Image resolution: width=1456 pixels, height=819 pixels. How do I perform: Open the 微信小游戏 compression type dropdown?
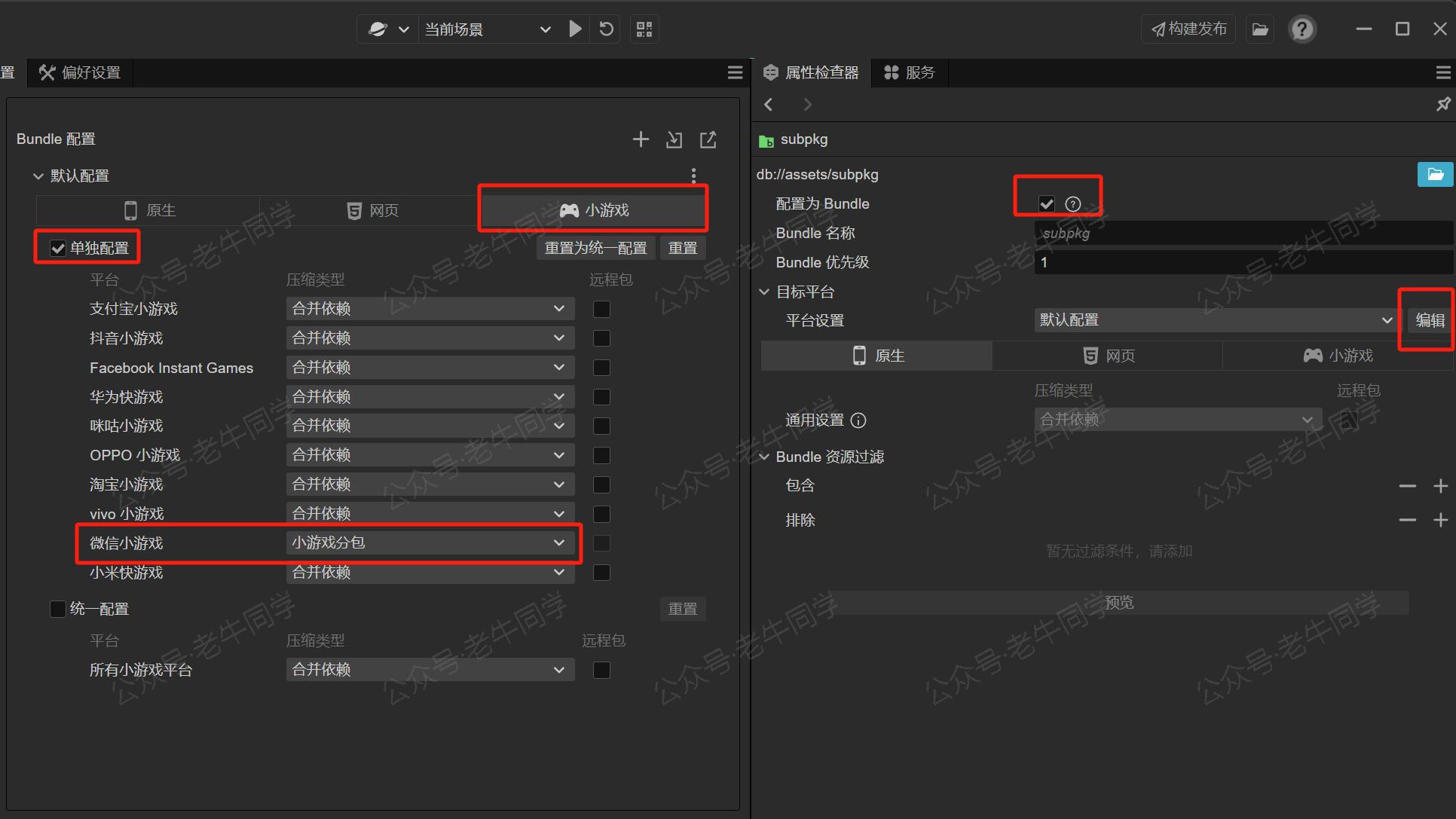coord(430,542)
